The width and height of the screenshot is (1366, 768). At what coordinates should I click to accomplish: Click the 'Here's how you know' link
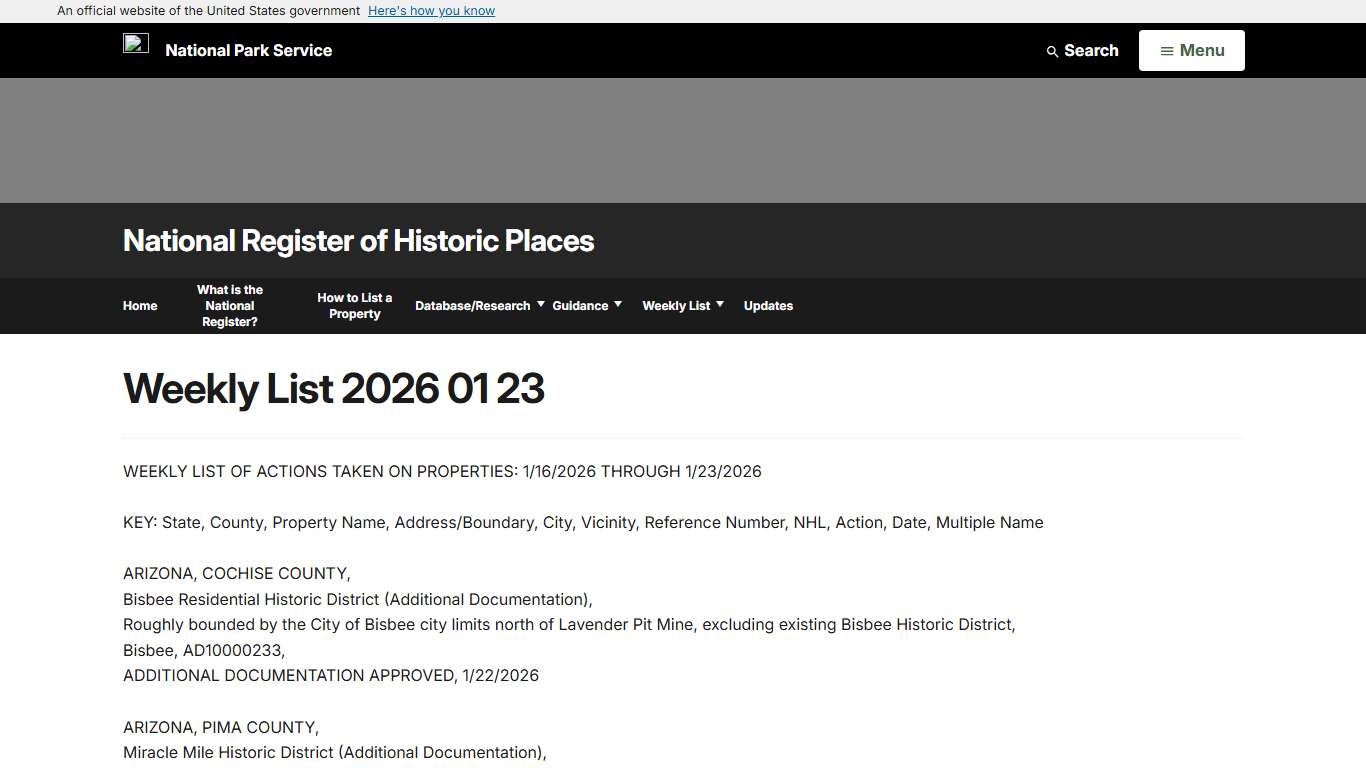[431, 10]
